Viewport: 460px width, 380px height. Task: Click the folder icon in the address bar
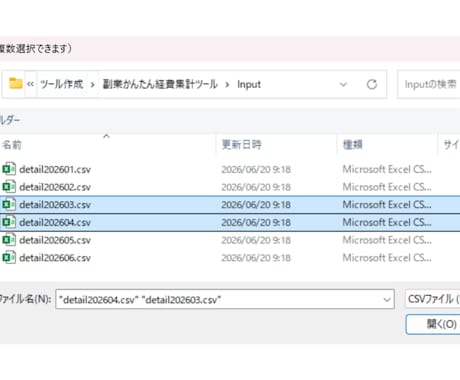click(16, 83)
